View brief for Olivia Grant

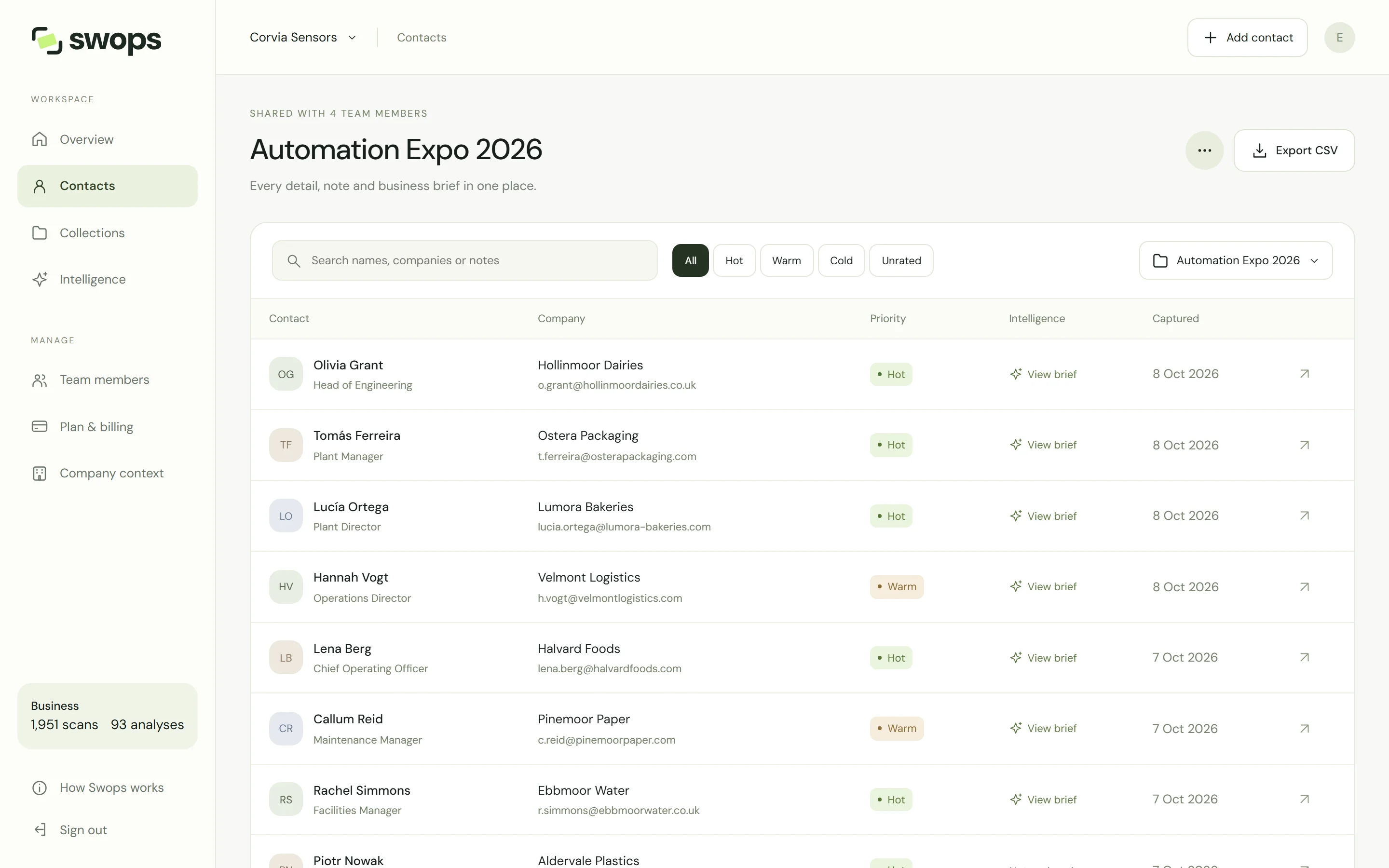click(x=1043, y=374)
